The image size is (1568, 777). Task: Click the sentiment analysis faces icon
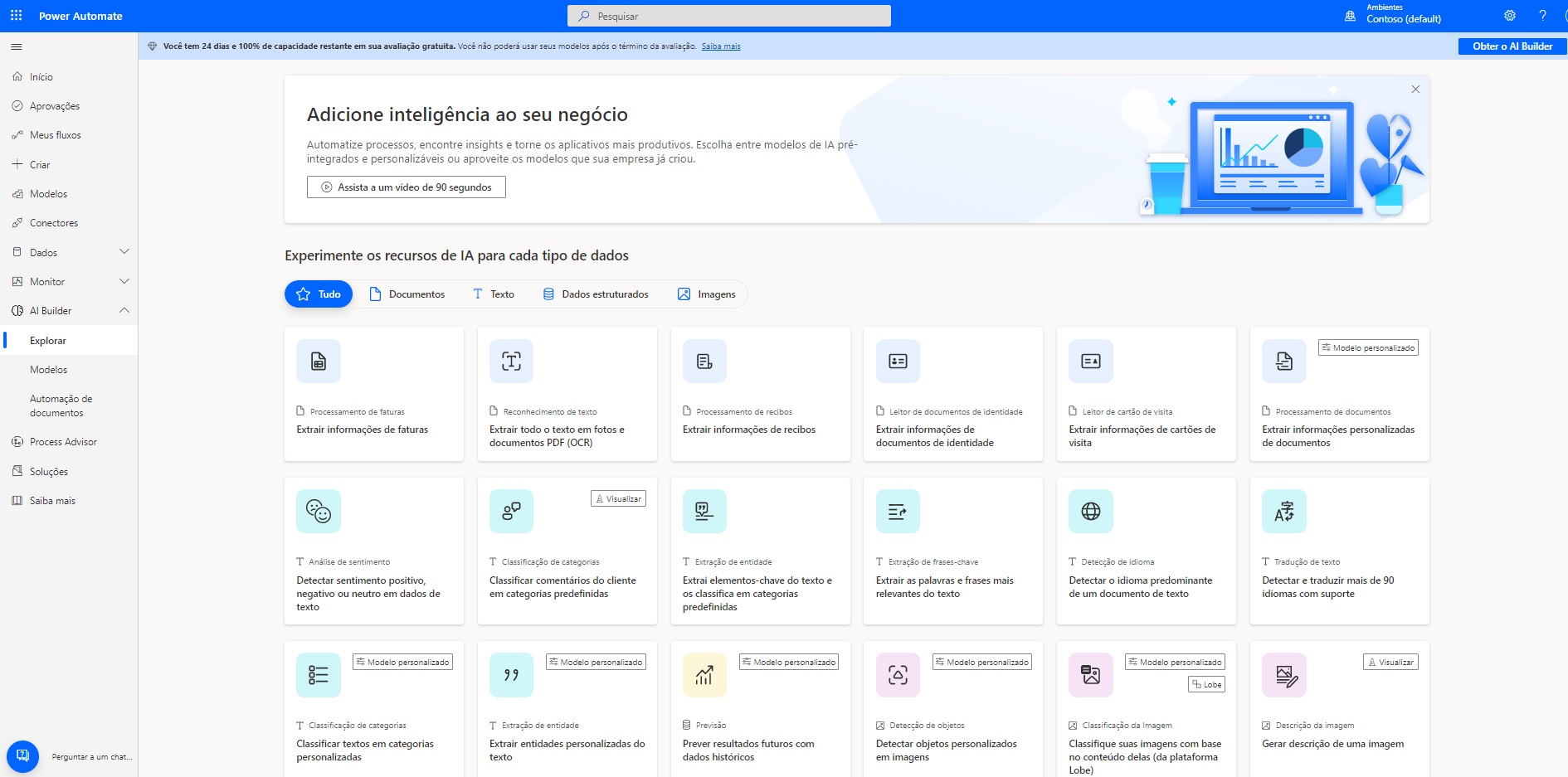point(319,511)
